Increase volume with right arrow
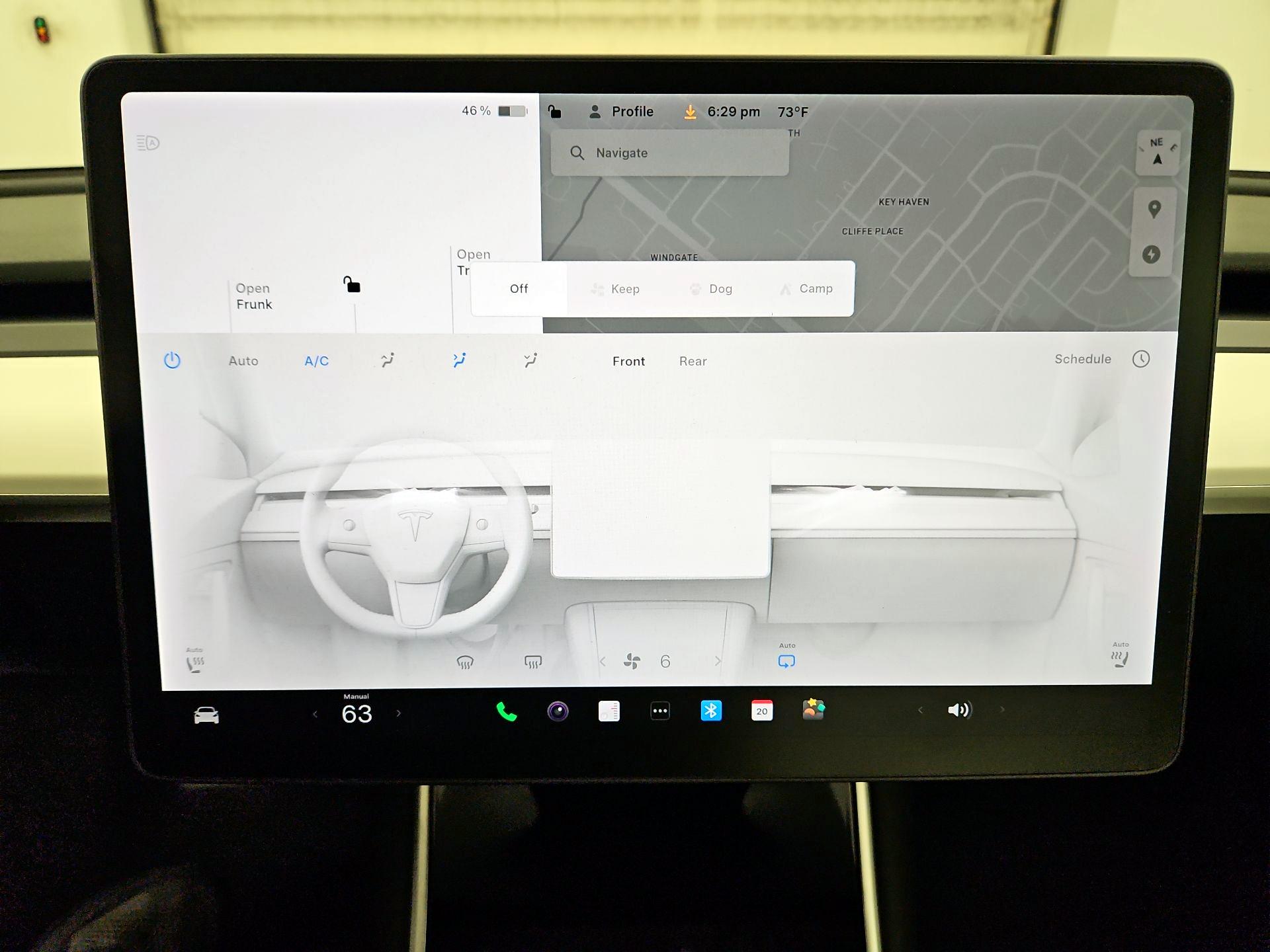Viewport: 1270px width, 952px height. tap(1002, 709)
